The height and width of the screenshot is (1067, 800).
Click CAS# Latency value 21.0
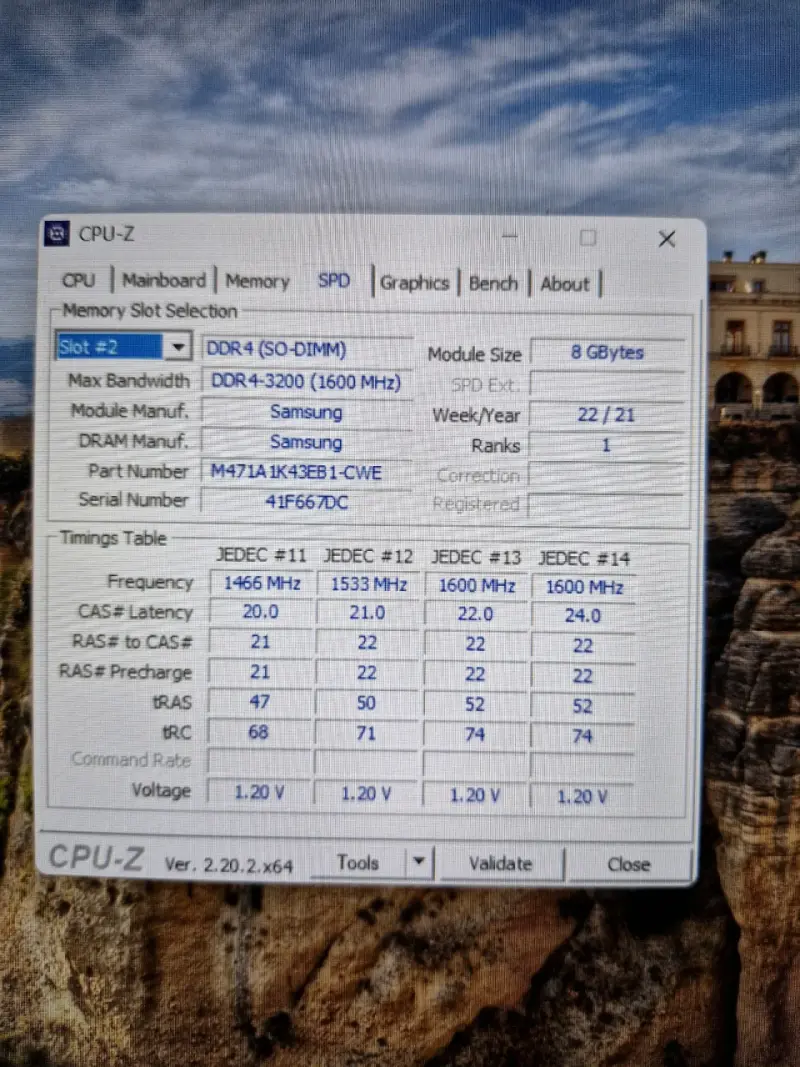368,613
